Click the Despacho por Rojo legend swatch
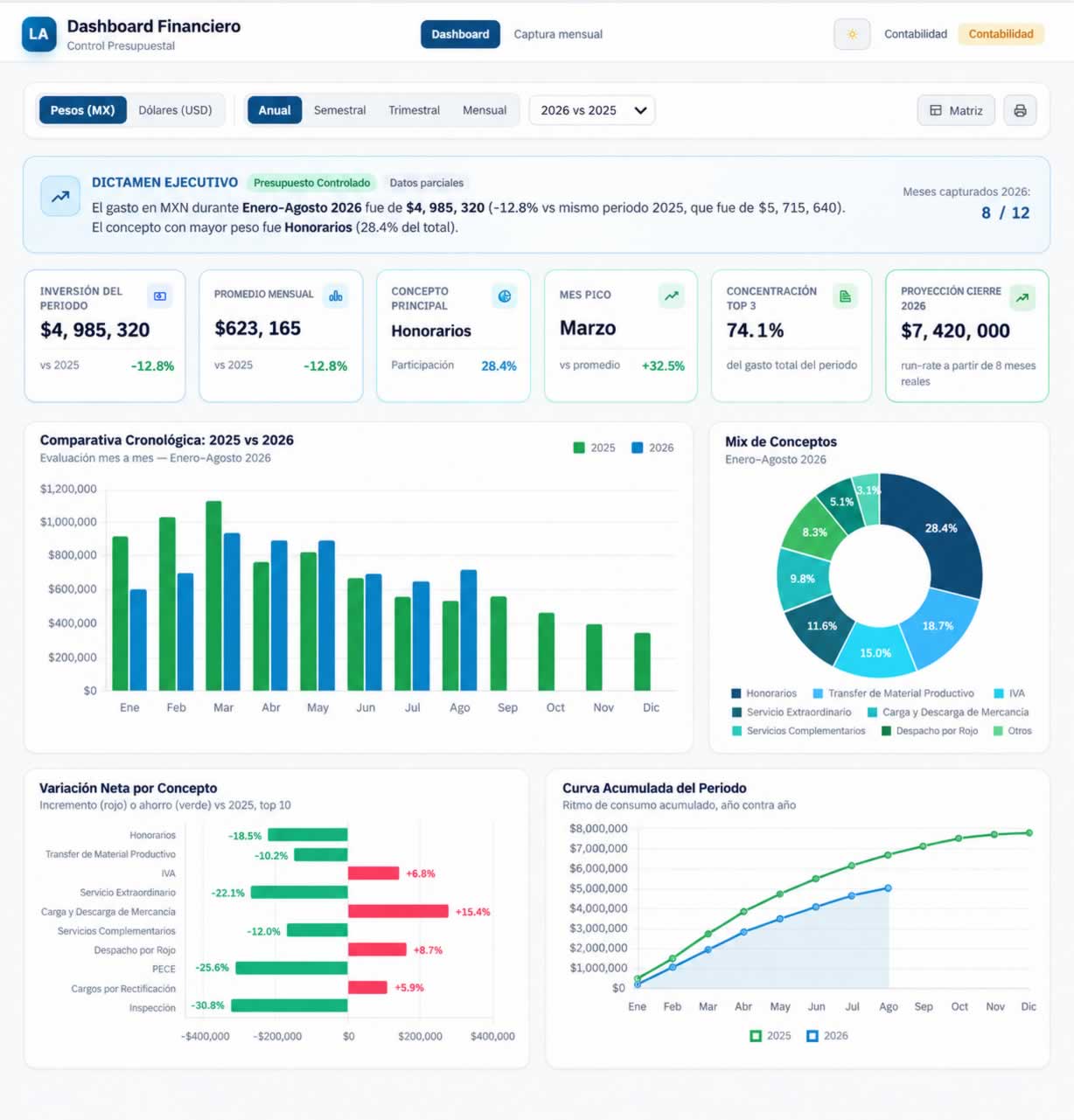This screenshot has width=1074, height=1120. point(886,731)
